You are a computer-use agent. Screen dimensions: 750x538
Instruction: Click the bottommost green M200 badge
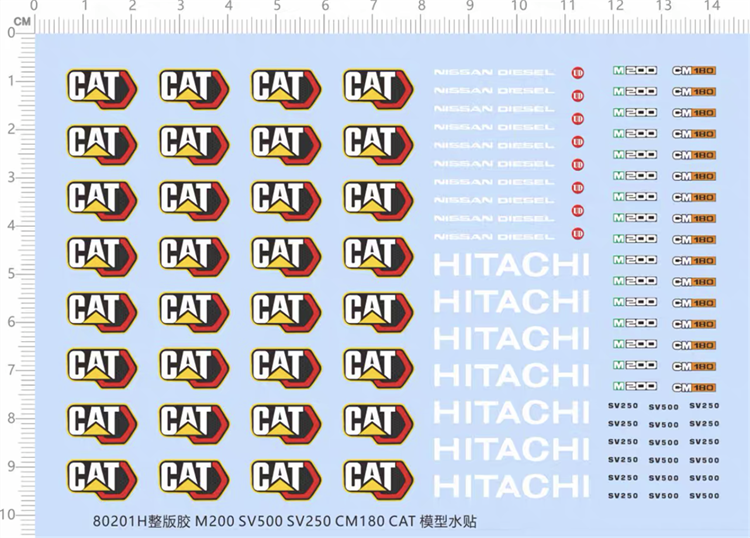[634, 386]
